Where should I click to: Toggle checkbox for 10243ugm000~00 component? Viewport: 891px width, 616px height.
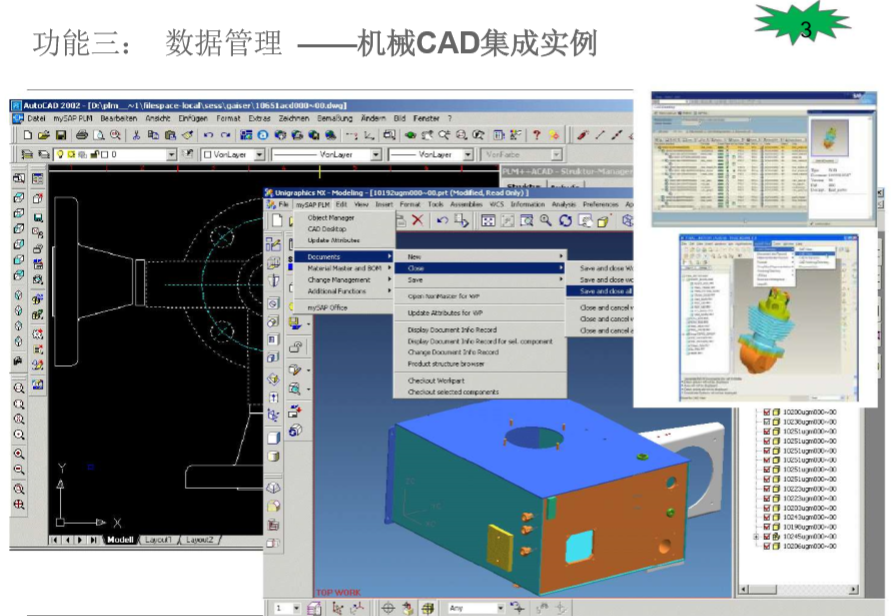point(767,518)
